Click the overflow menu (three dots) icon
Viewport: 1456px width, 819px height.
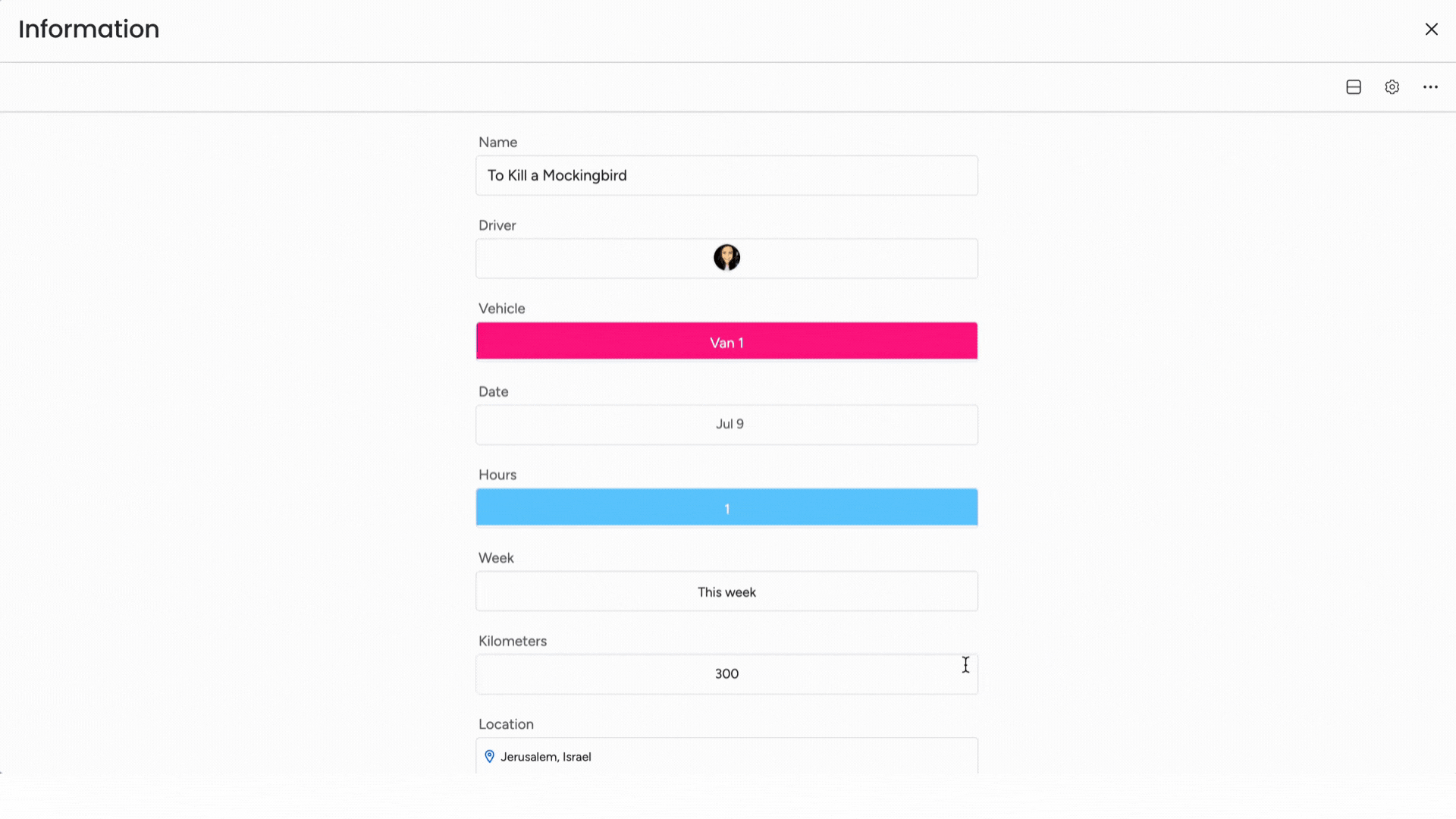click(x=1430, y=87)
